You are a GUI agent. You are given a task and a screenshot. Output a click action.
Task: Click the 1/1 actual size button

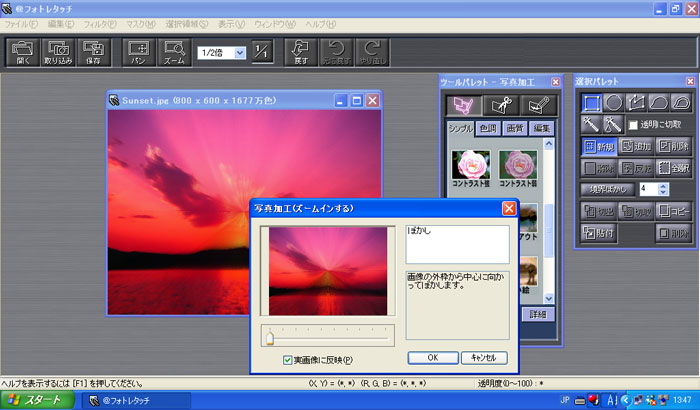(261, 51)
